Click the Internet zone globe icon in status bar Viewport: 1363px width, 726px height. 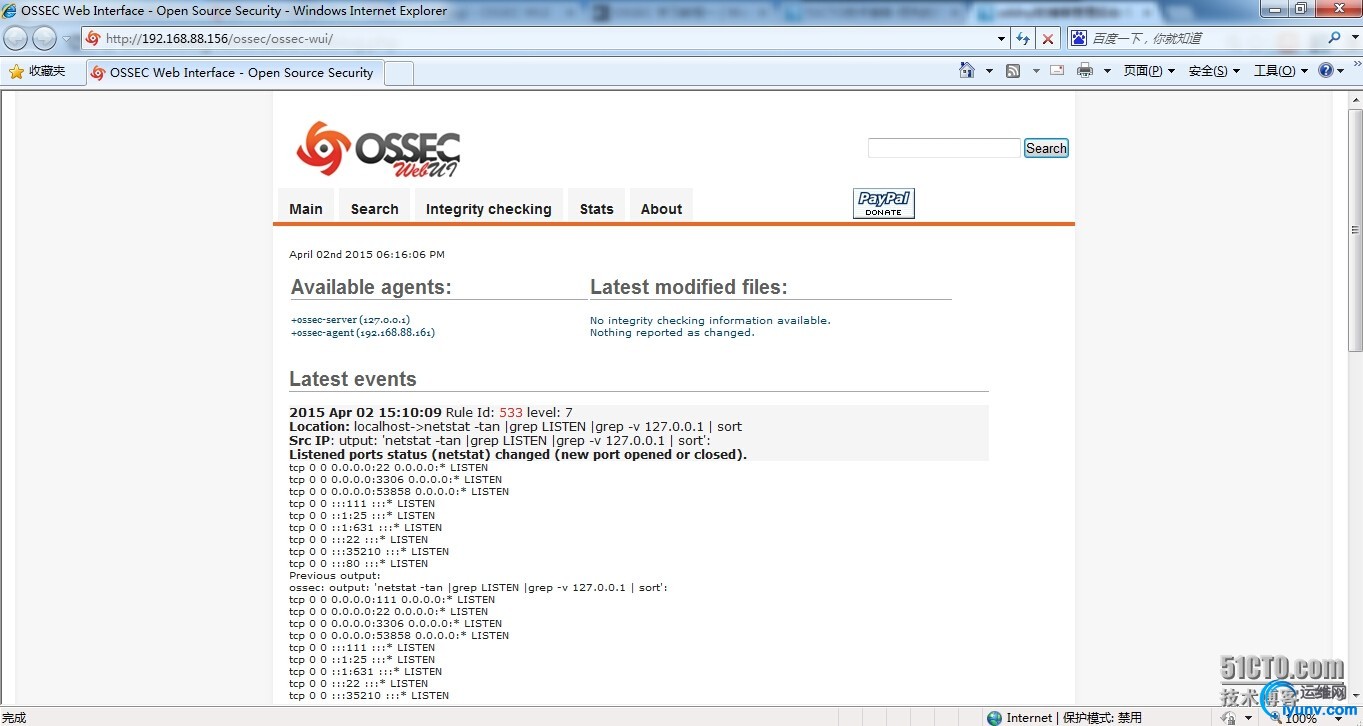click(x=994, y=717)
